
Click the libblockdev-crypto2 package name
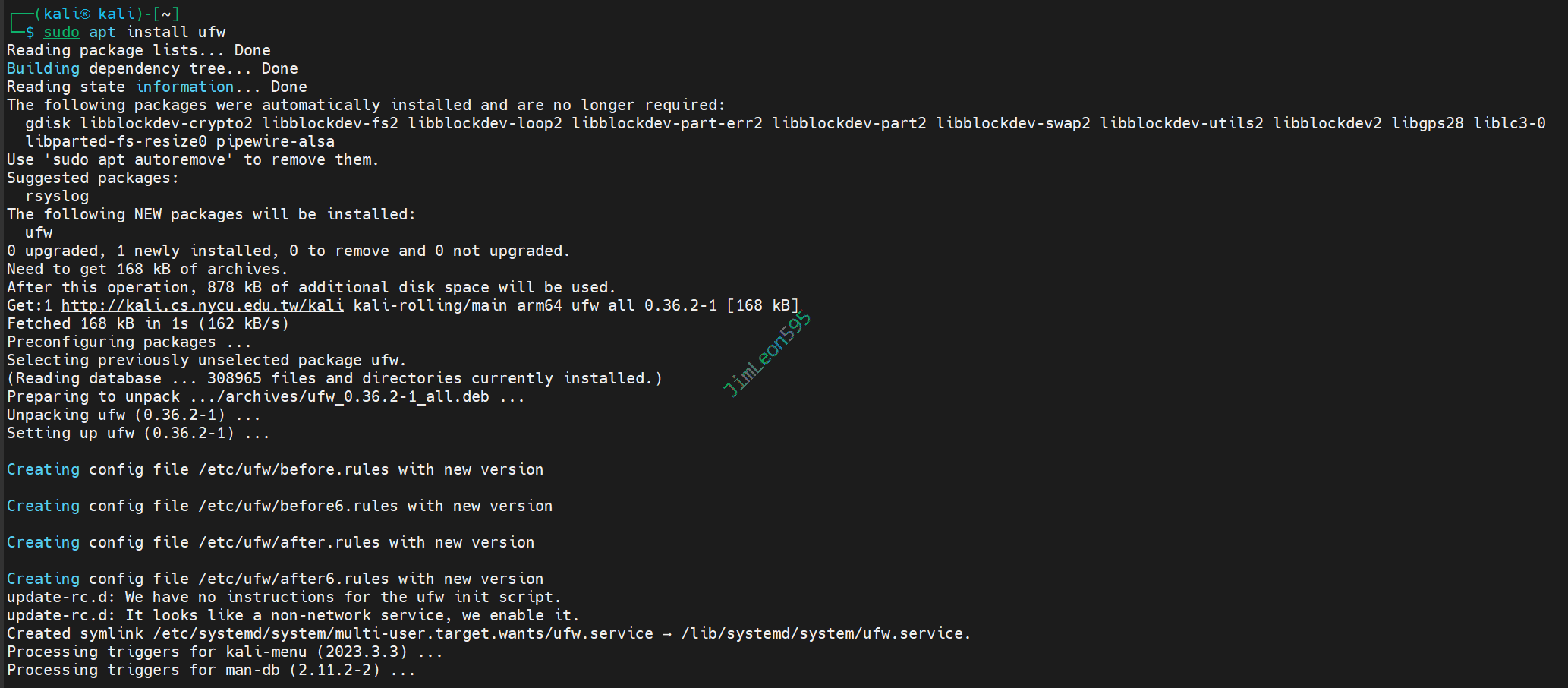click(166, 123)
